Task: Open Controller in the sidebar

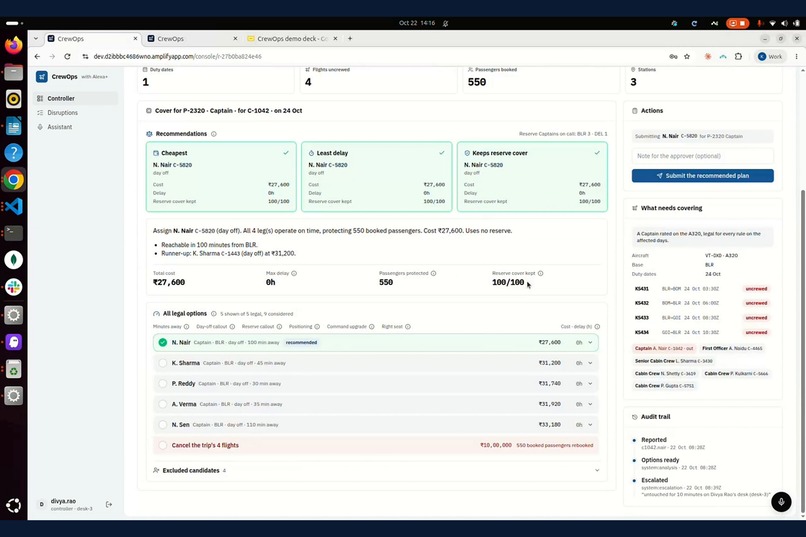Action: pyautogui.click(x=76, y=98)
